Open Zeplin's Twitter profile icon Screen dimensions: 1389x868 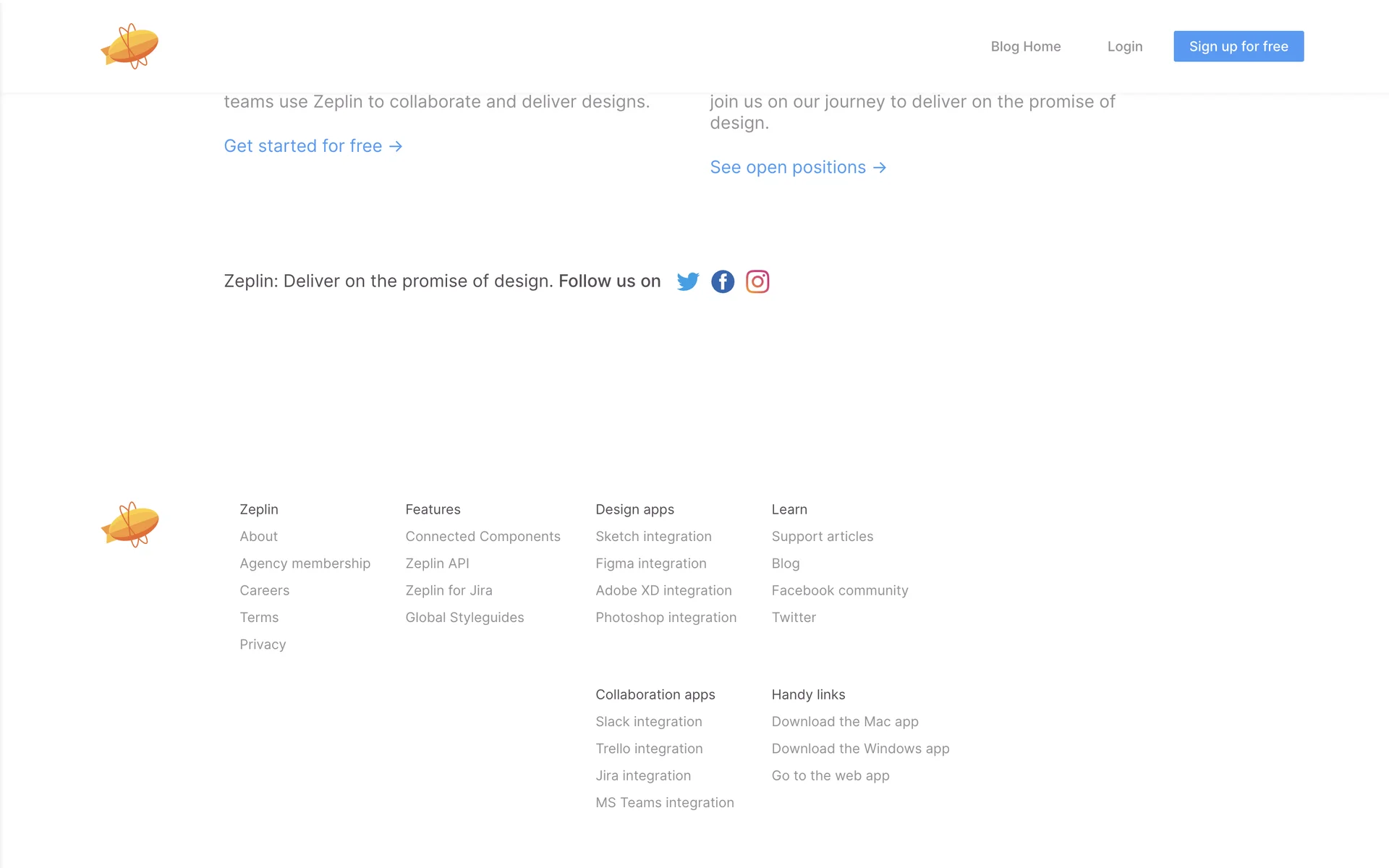(688, 281)
